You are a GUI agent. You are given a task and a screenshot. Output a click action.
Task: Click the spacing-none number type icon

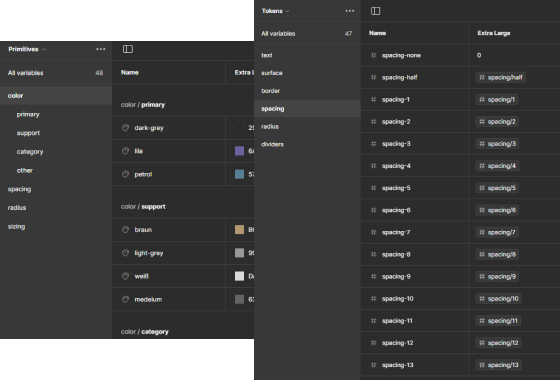[x=374, y=55]
